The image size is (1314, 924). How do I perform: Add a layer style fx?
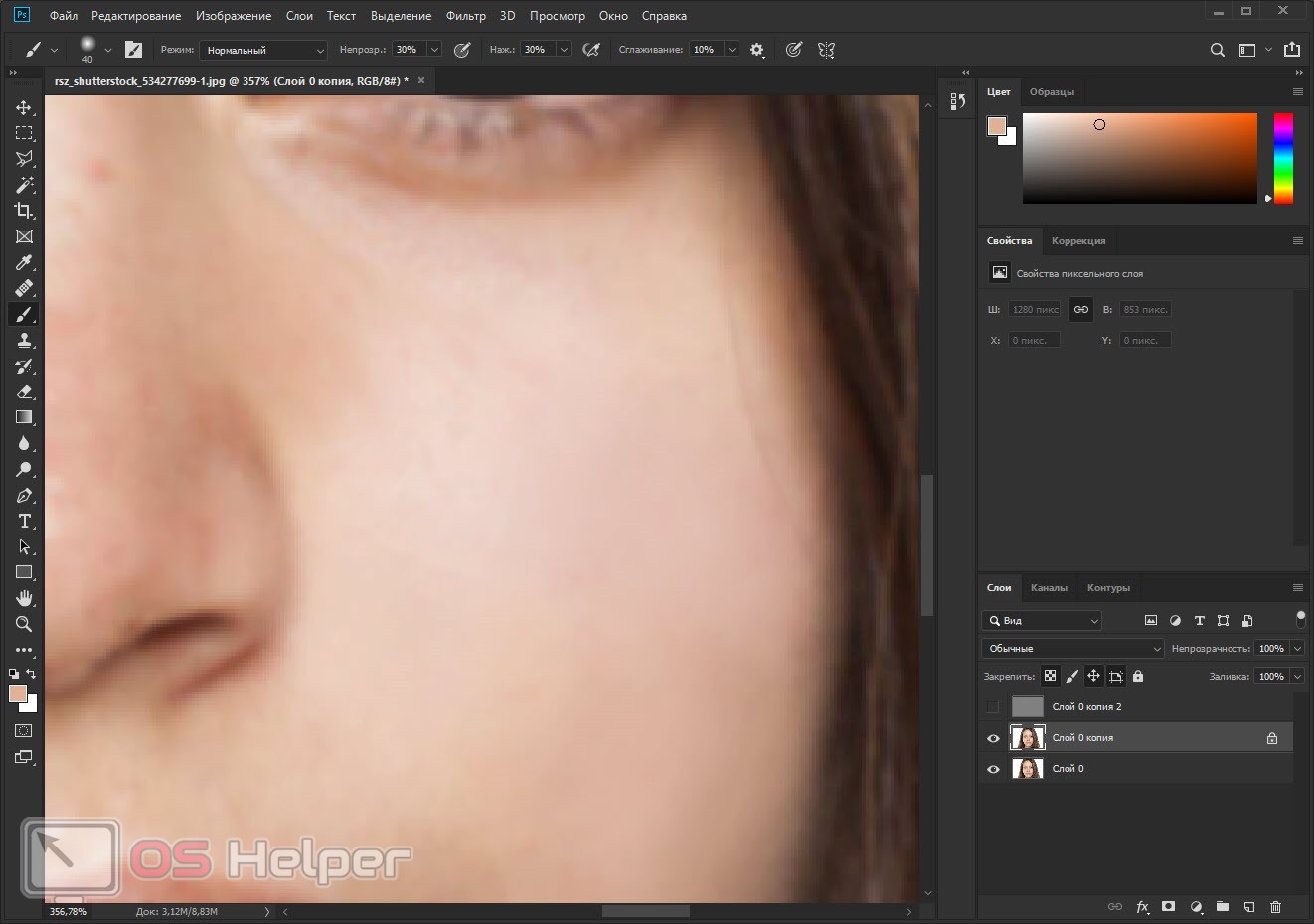(x=1142, y=907)
